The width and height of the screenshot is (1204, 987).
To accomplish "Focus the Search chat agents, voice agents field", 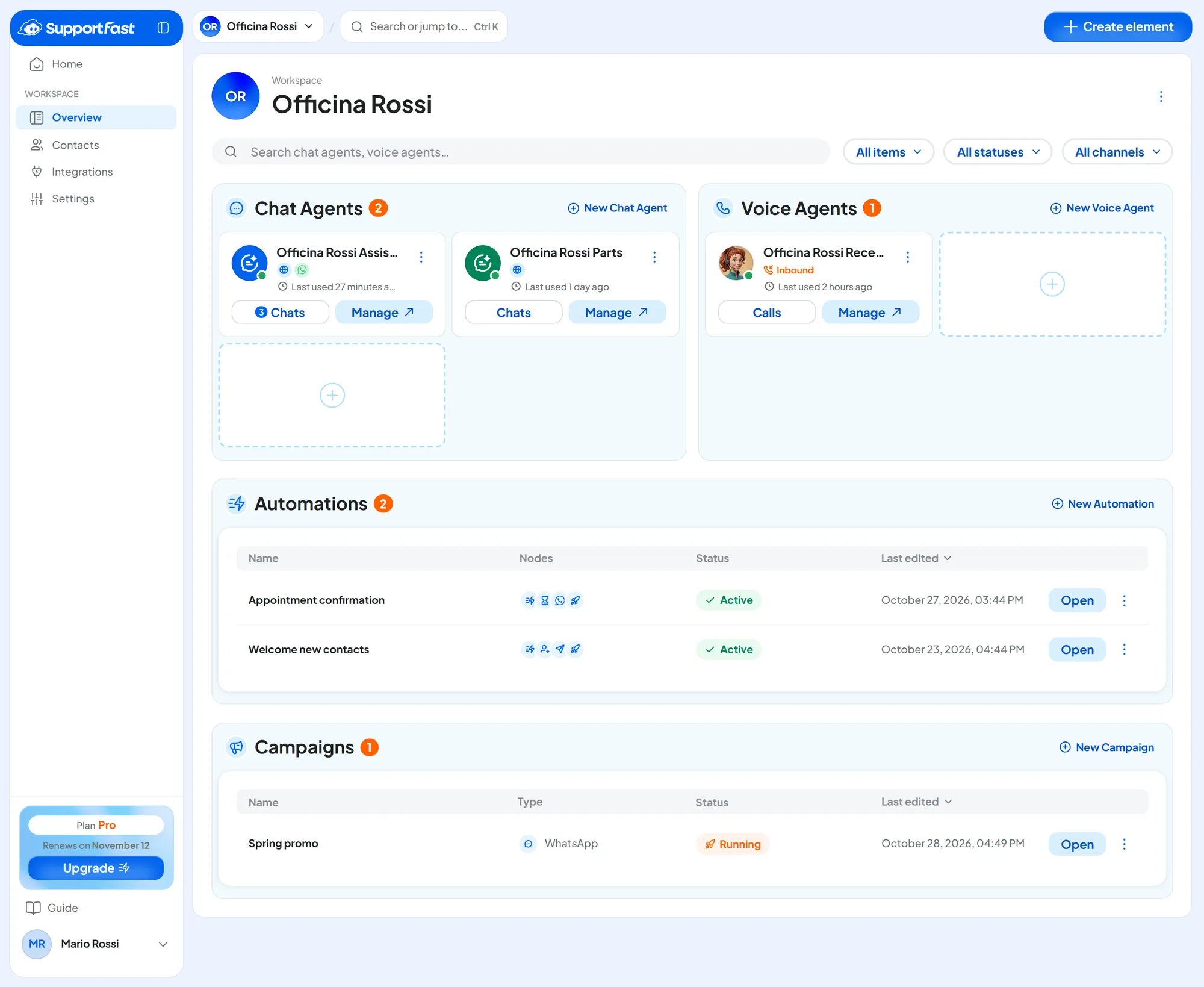I will point(521,152).
